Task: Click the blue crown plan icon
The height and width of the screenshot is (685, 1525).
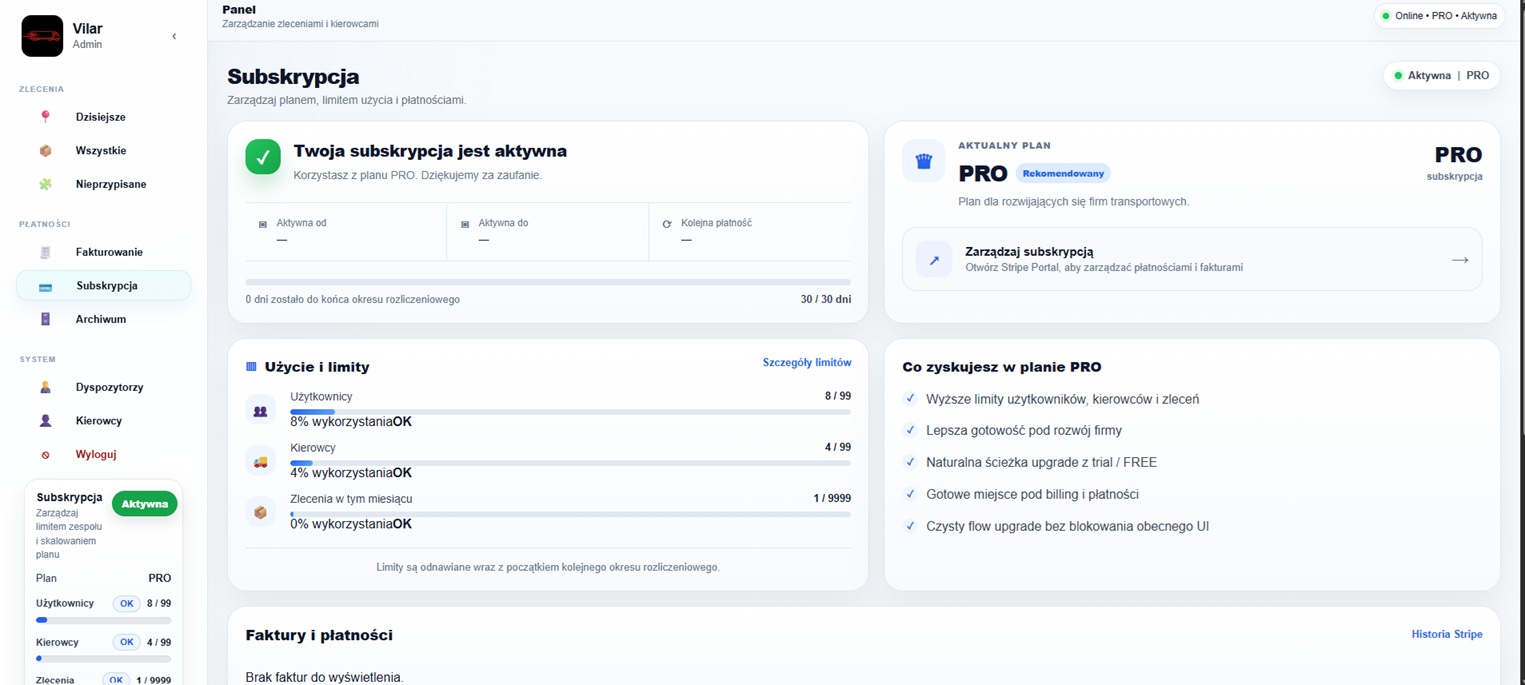Action: [x=924, y=161]
